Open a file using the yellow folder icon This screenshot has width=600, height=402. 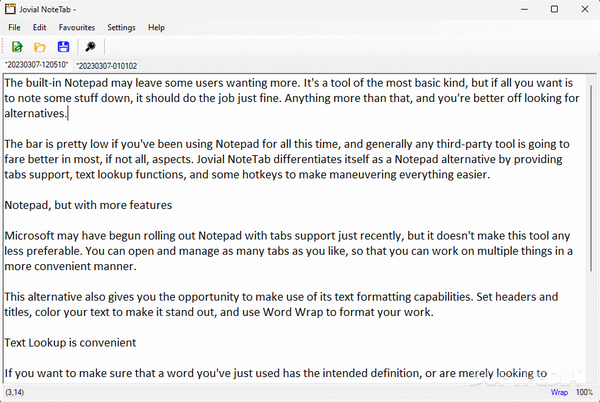tap(40, 47)
